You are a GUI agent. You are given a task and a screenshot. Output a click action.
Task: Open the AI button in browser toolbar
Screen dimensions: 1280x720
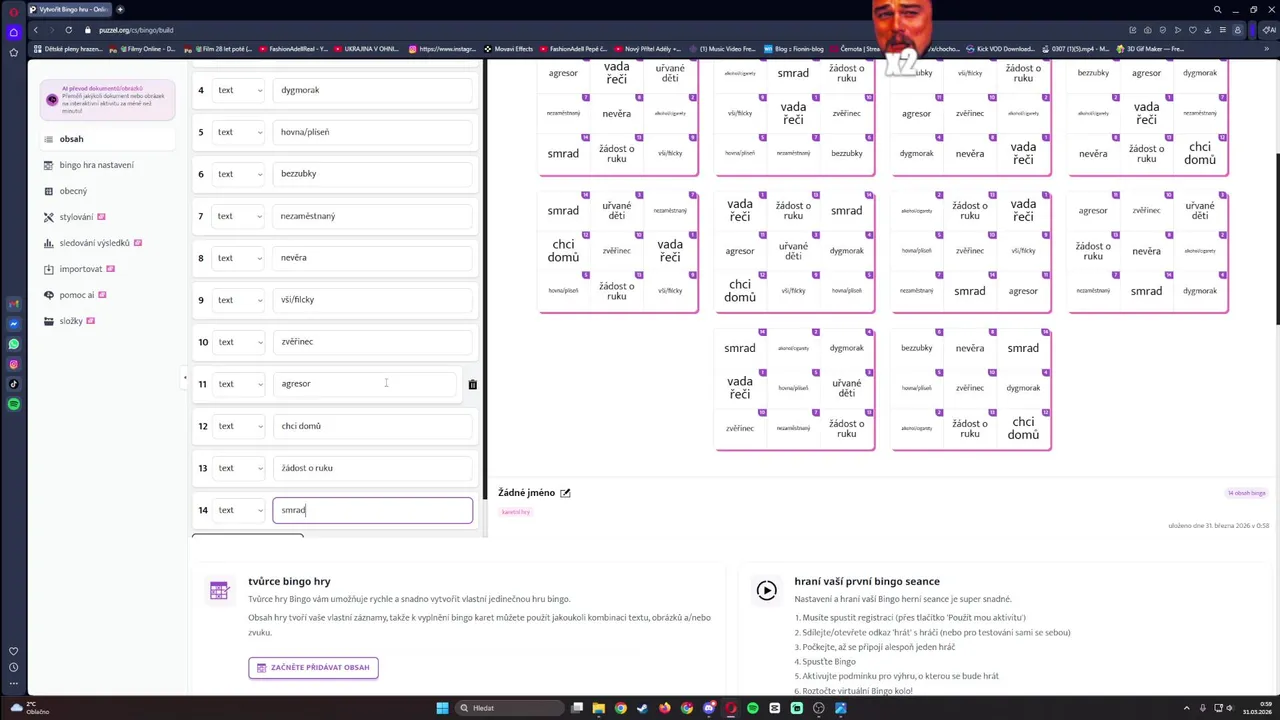tap(1268, 30)
